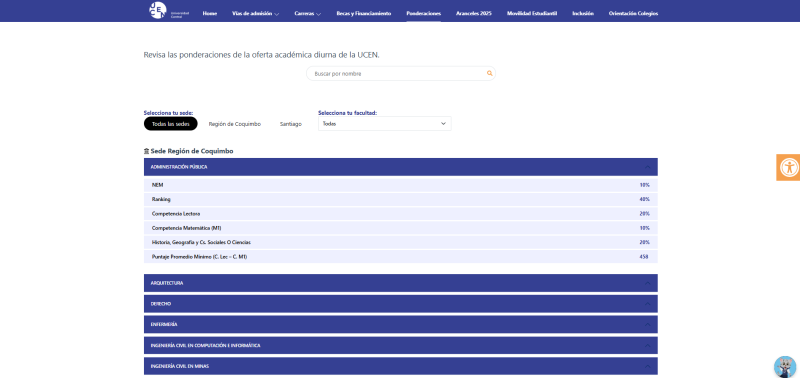Click the Universidad Central logo
800x378 pixels.
(168, 11)
